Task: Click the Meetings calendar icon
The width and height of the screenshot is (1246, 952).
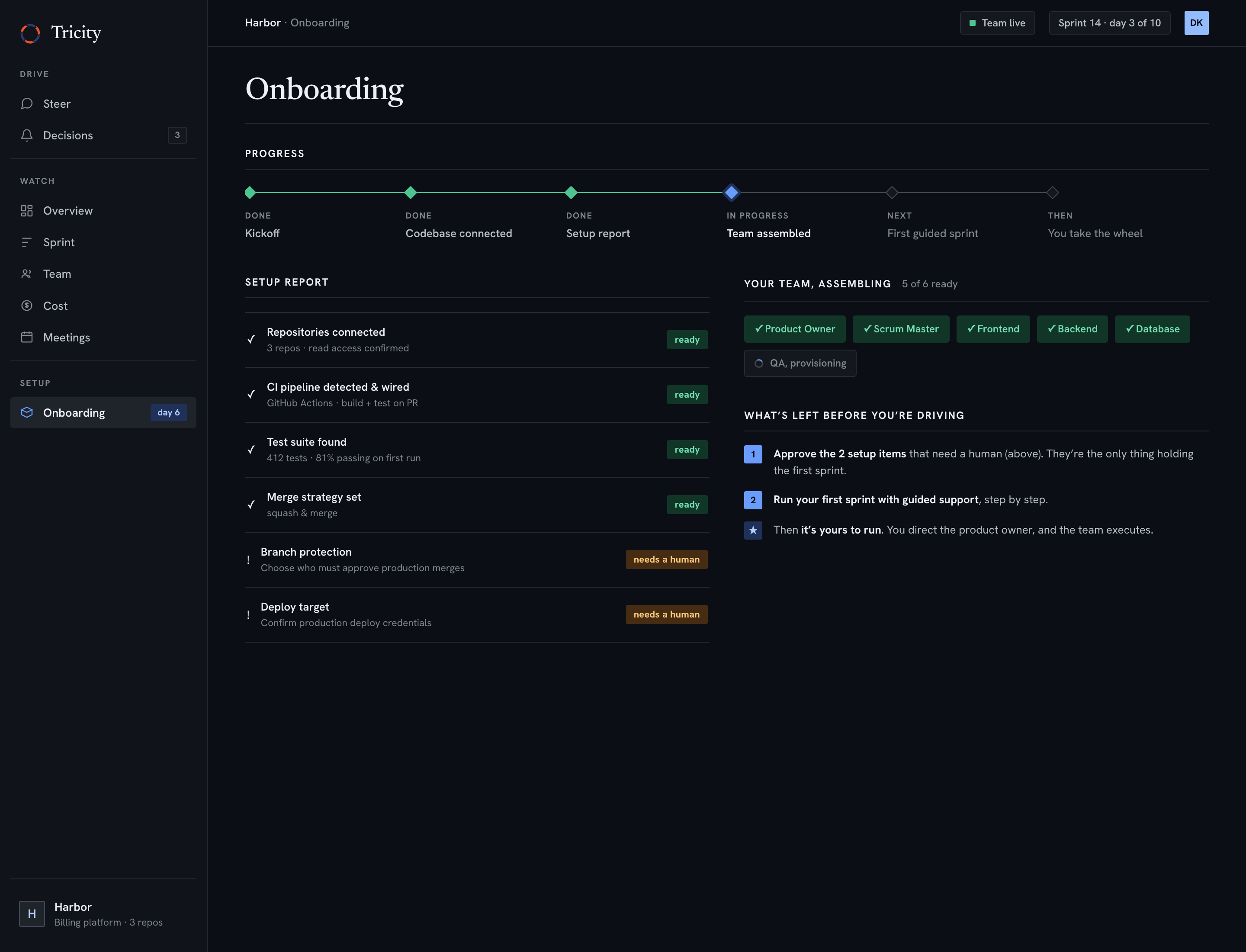Action: point(27,337)
